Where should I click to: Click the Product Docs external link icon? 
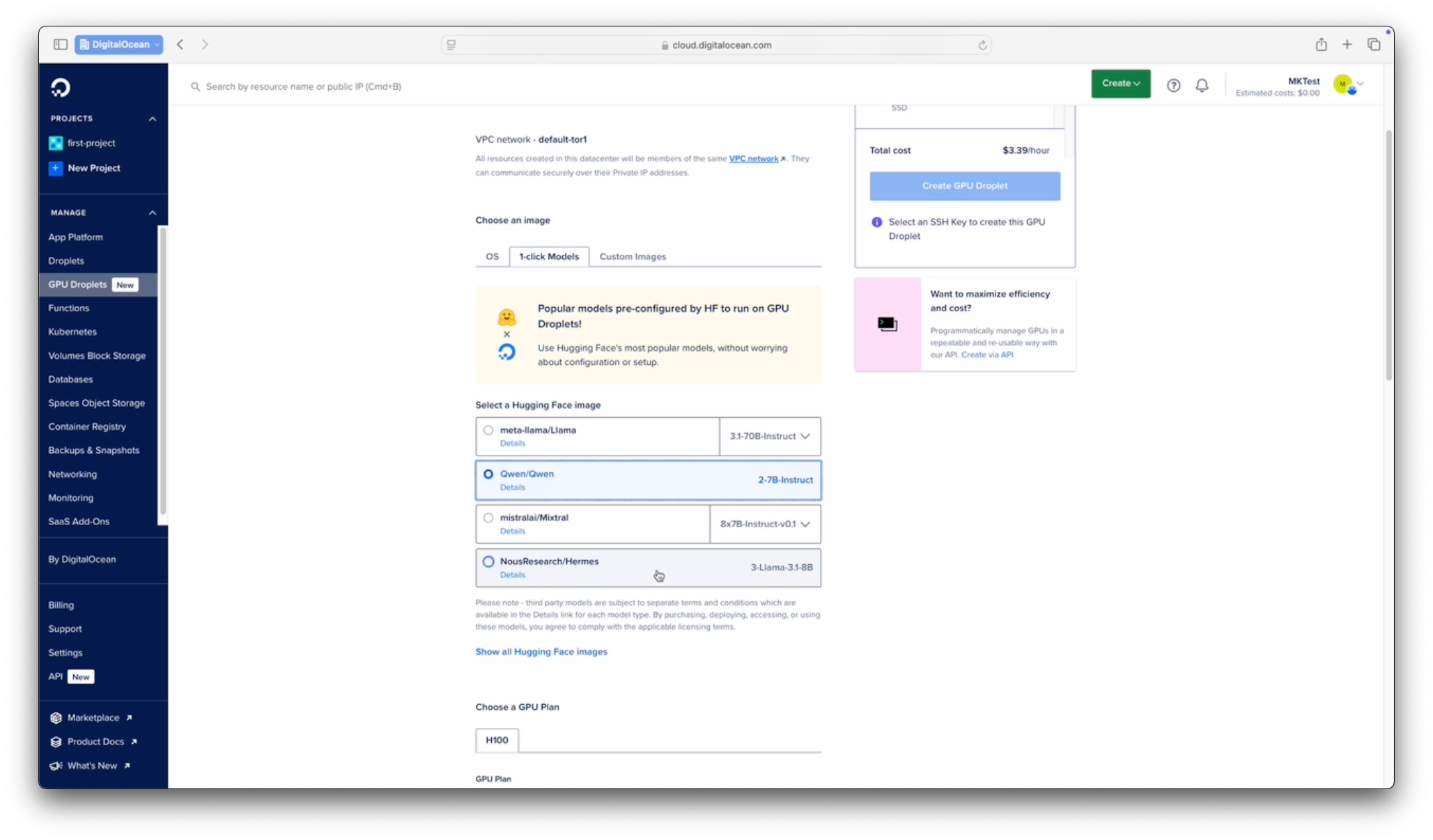(x=134, y=741)
